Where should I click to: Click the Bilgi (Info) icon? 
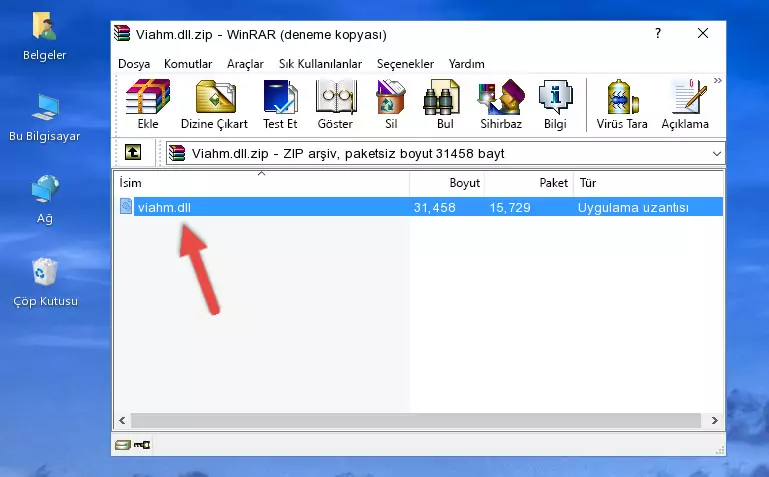tap(555, 104)
